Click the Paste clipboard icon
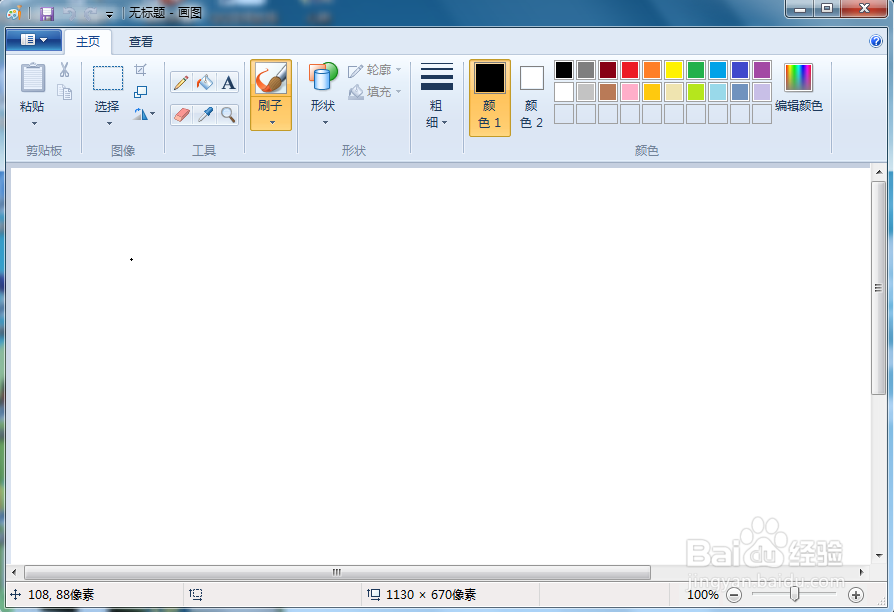Image resolution: width=894 pixels, height=612 pixels. (x=32, y=78)
